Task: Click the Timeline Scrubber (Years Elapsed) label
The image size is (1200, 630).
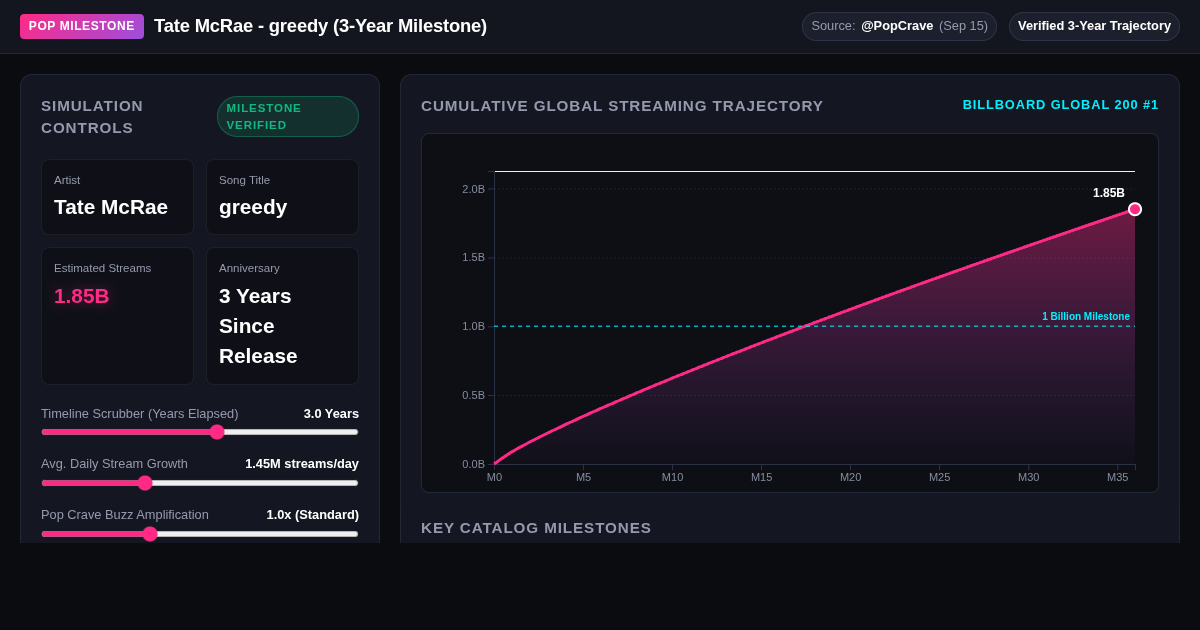Action: pyautogui.click(x=140, y=414)
